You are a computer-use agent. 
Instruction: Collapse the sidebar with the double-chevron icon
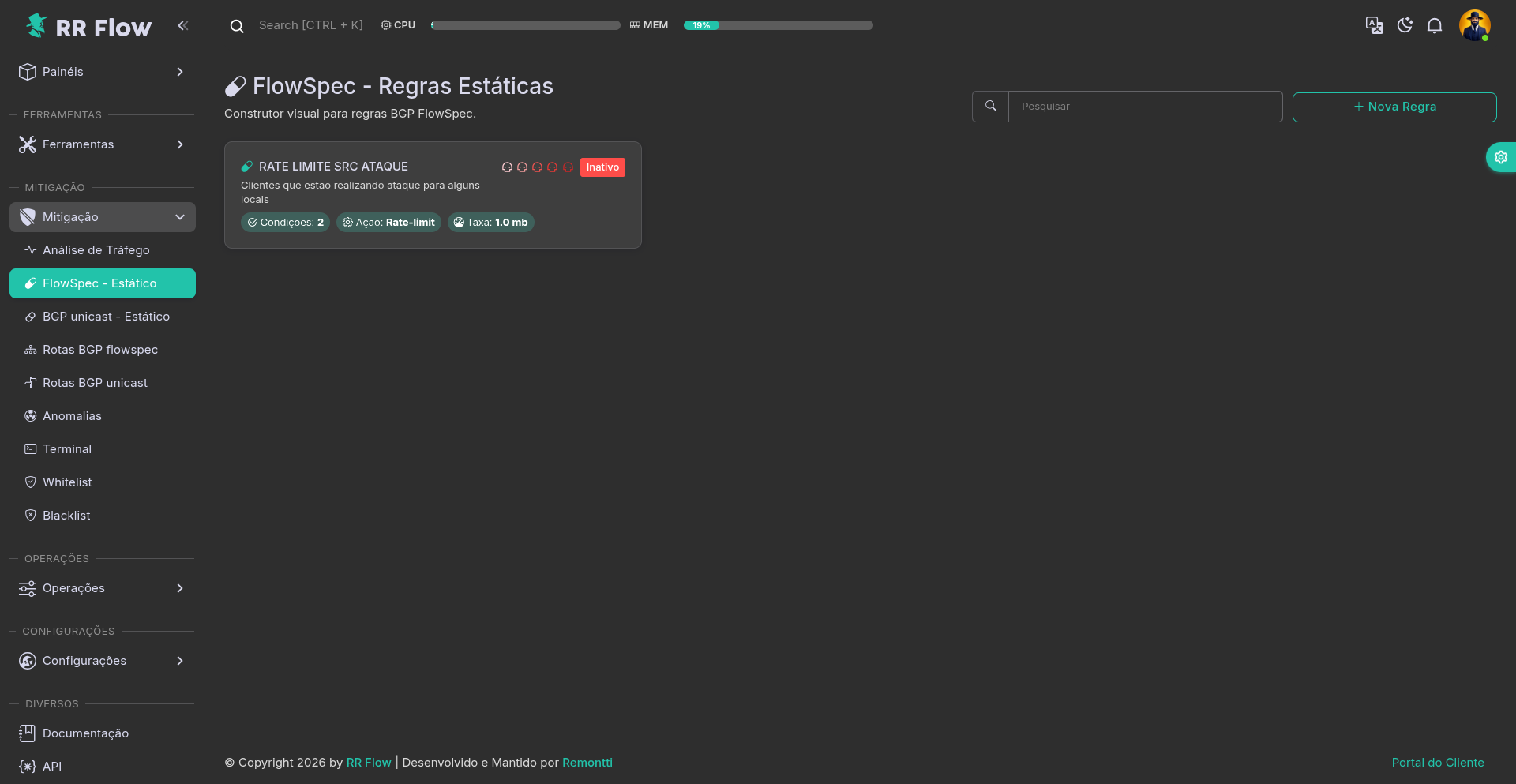(183, 25)
